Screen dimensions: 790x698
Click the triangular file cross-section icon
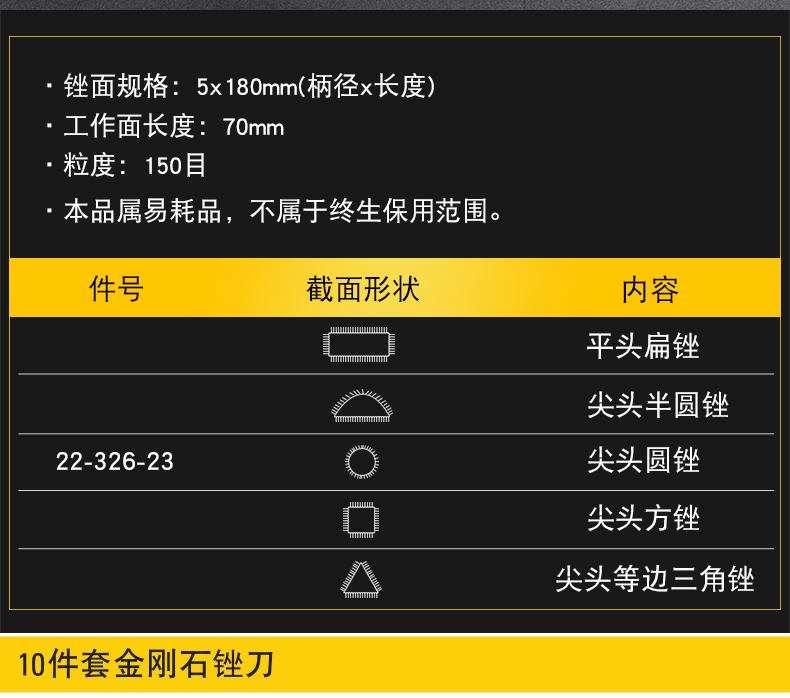click(361, 580)
